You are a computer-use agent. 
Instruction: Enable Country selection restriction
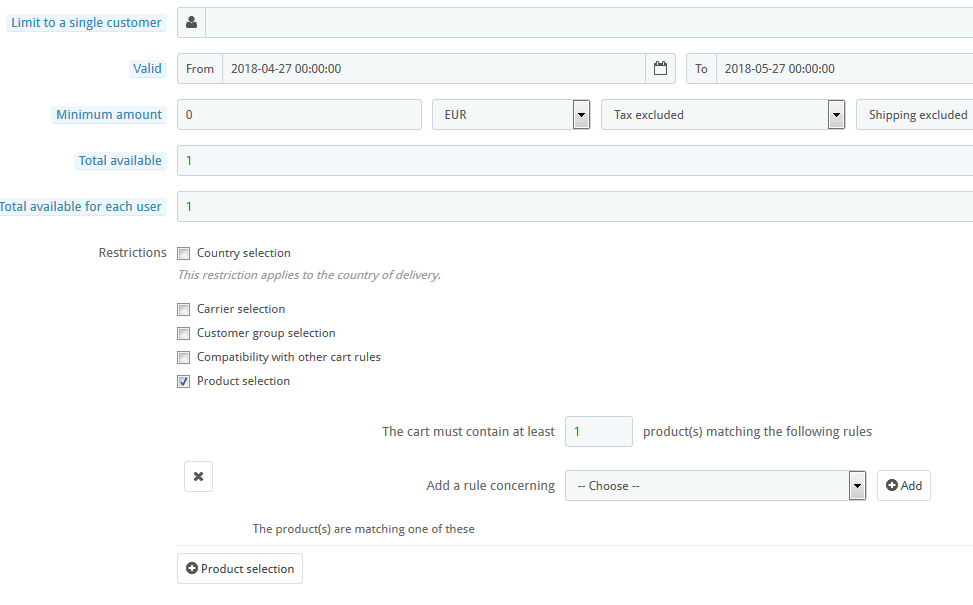pyautogui.click(x=184, y=254)
